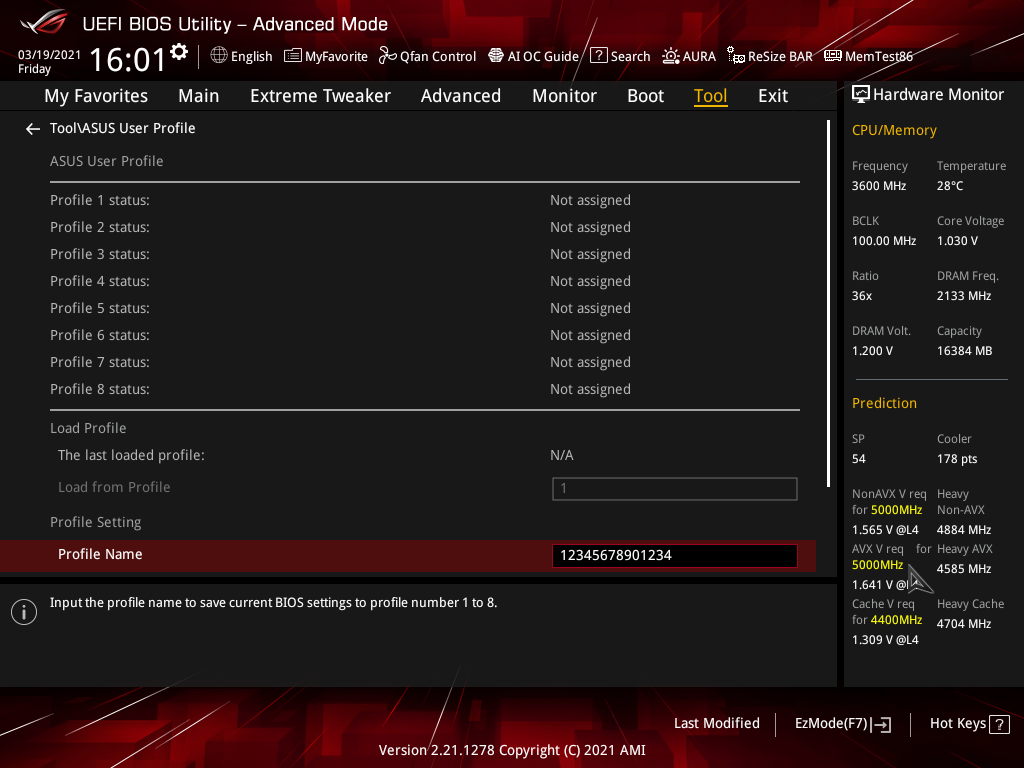1024x768 pixels.
Task: Select the Profile Name row label
Action: (100, 554)
